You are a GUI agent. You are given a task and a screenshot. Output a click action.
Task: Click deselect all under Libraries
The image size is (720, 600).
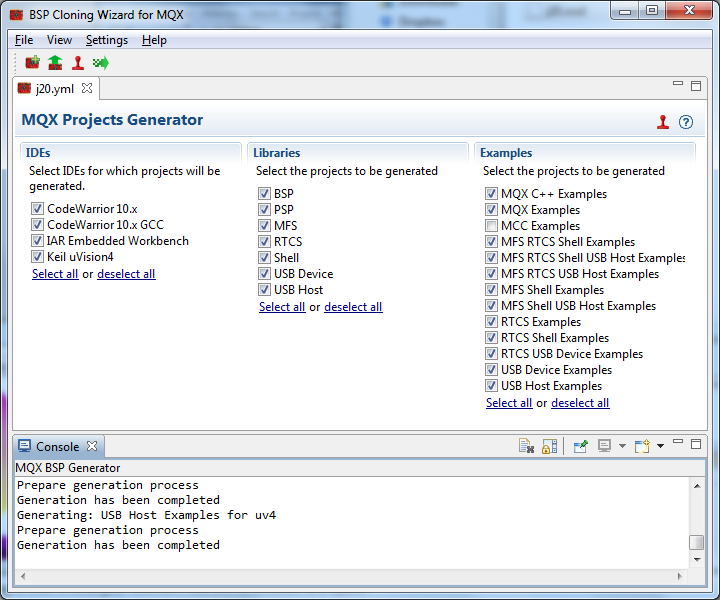tap(353, 307)
